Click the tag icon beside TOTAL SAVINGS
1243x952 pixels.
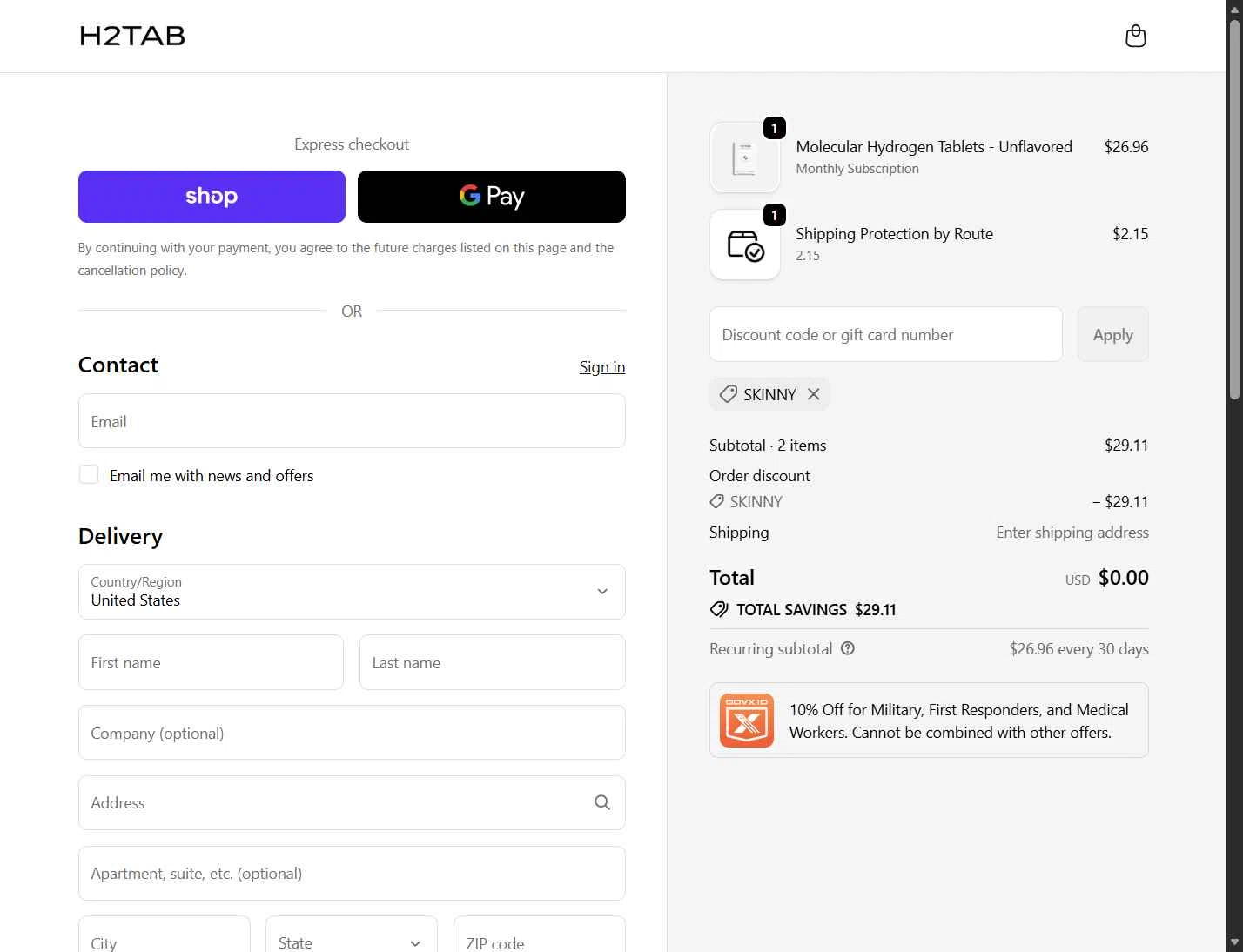pyautogui.click(x=719, y=609)
